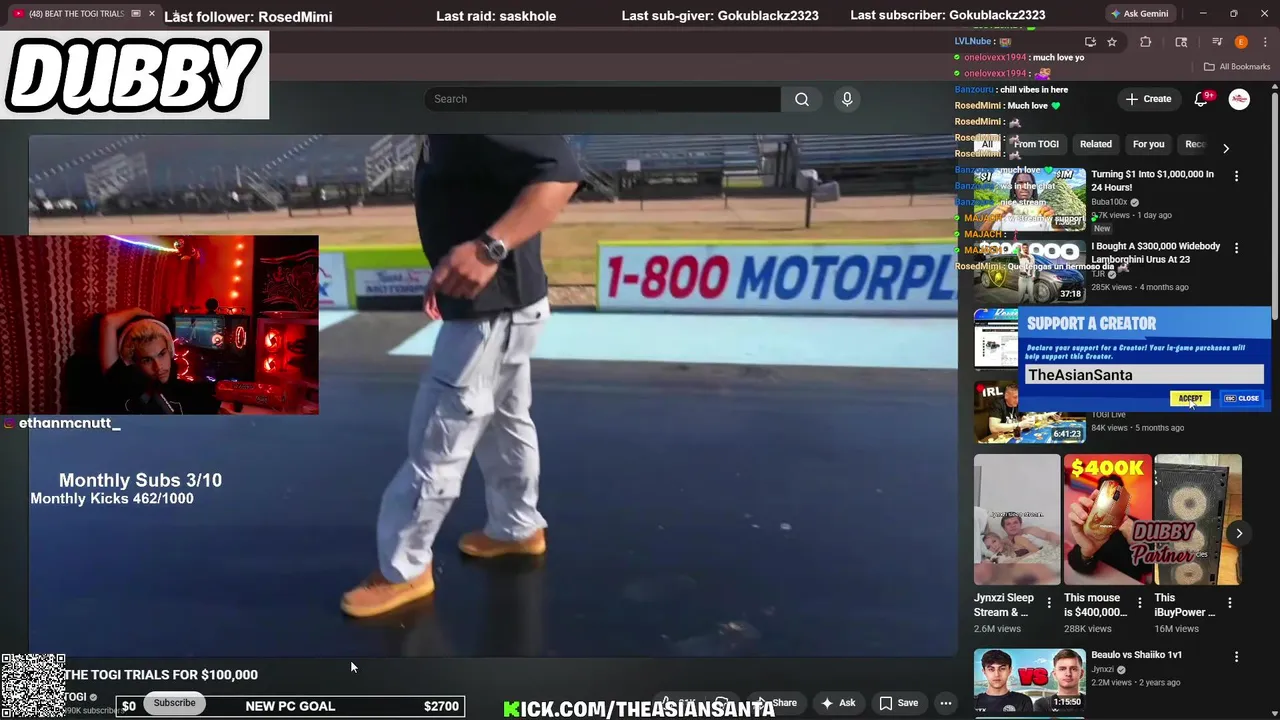Open the All Bookmarks folder
Image resolution: width=1280 pixels, height=720 pixels.
(1237, 67)
